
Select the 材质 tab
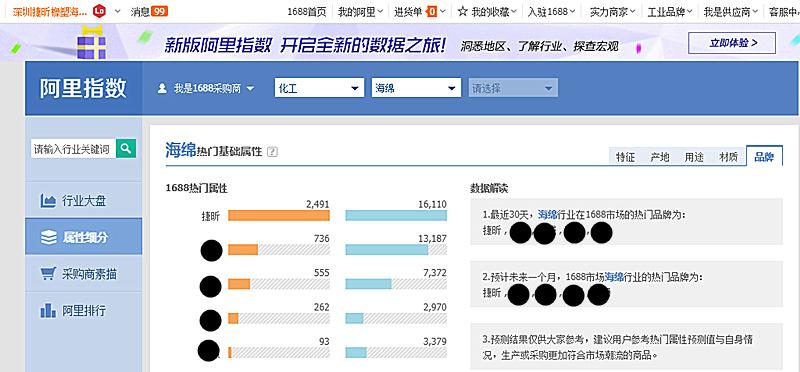coord(728,157)
